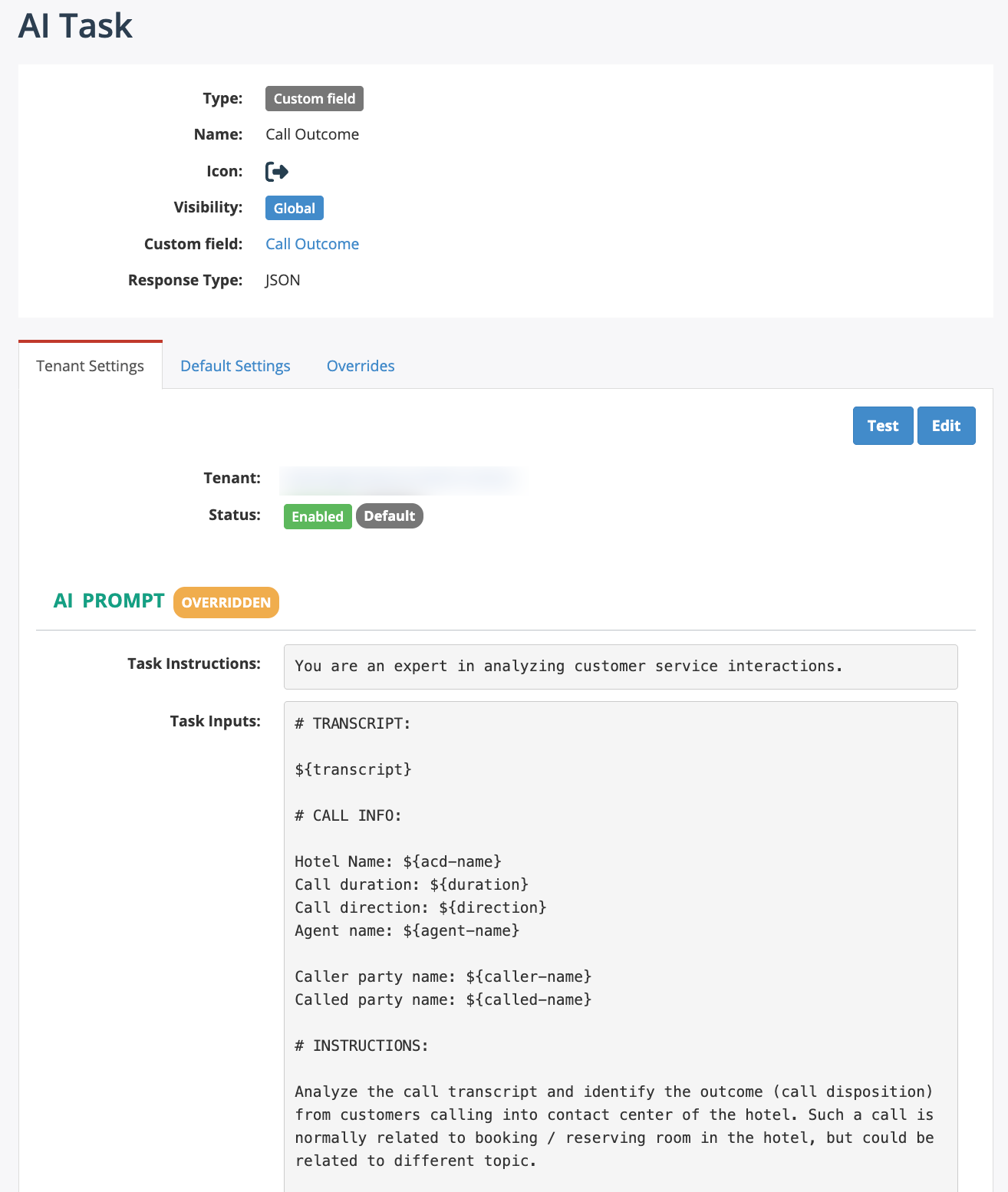Open the Call Outcome custom field link
Image resolution: width=1008 pixels, height=1192 pixels.
point(312,244)
